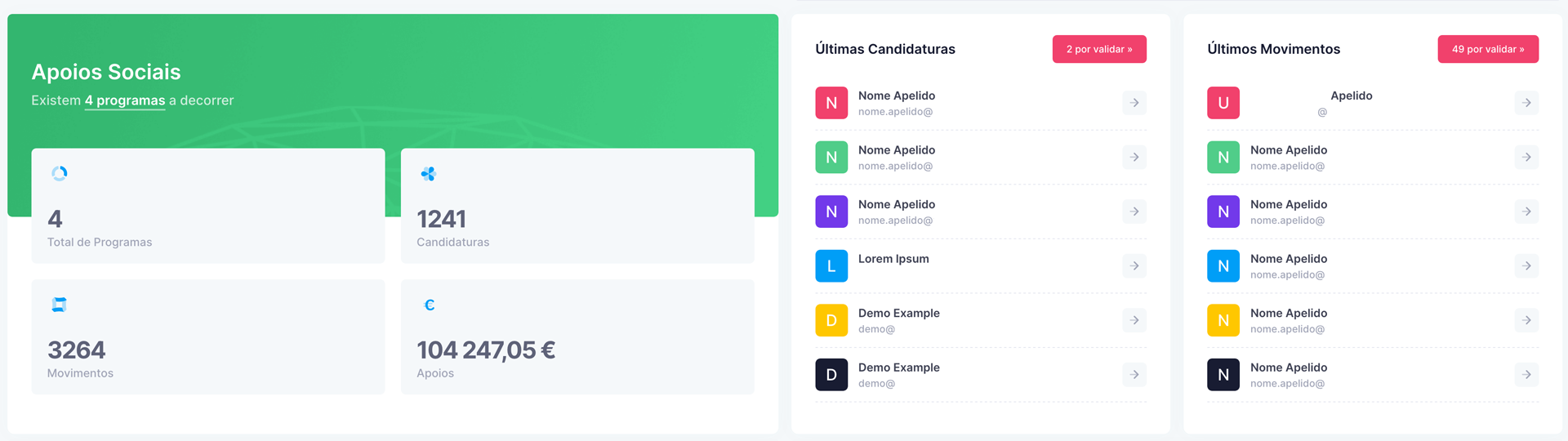Open the 3264 Movimentos stat card
Screen dimensions: 1568x441
click(x=208, y=336)
